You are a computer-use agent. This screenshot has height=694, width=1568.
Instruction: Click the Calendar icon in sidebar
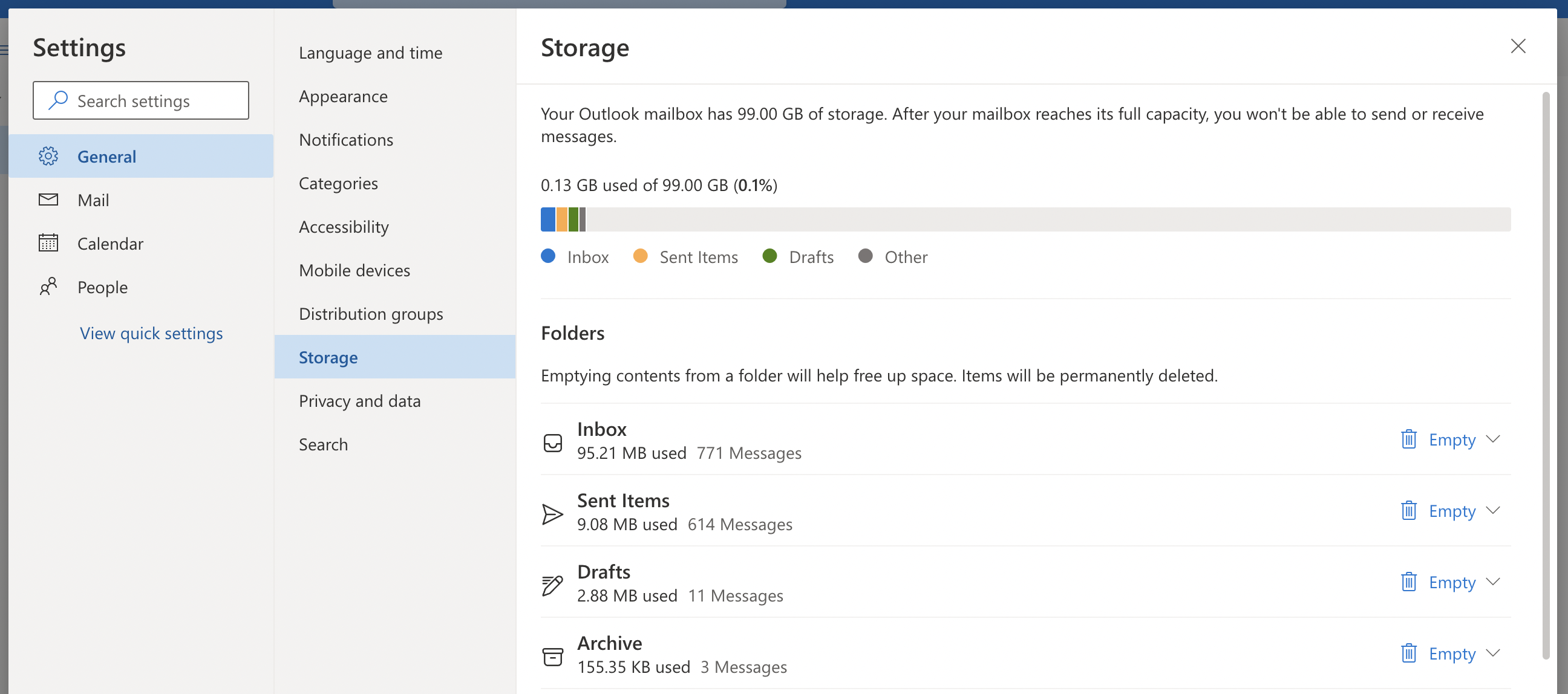click(48, 243)
